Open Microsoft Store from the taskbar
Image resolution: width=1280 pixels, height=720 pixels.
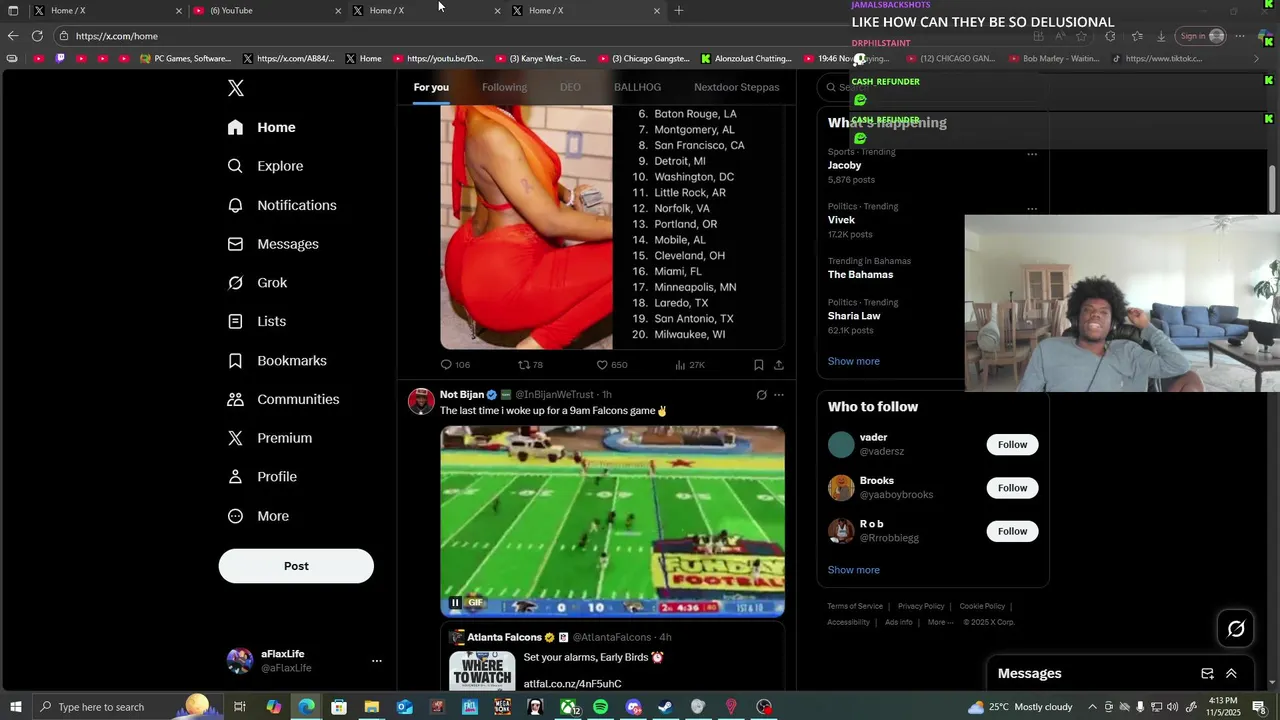click(x=339, y=707)
